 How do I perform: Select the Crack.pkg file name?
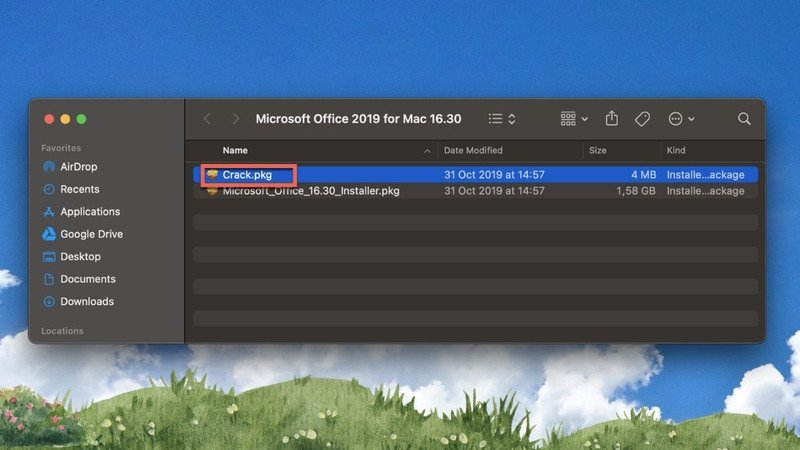pos(247,175)
